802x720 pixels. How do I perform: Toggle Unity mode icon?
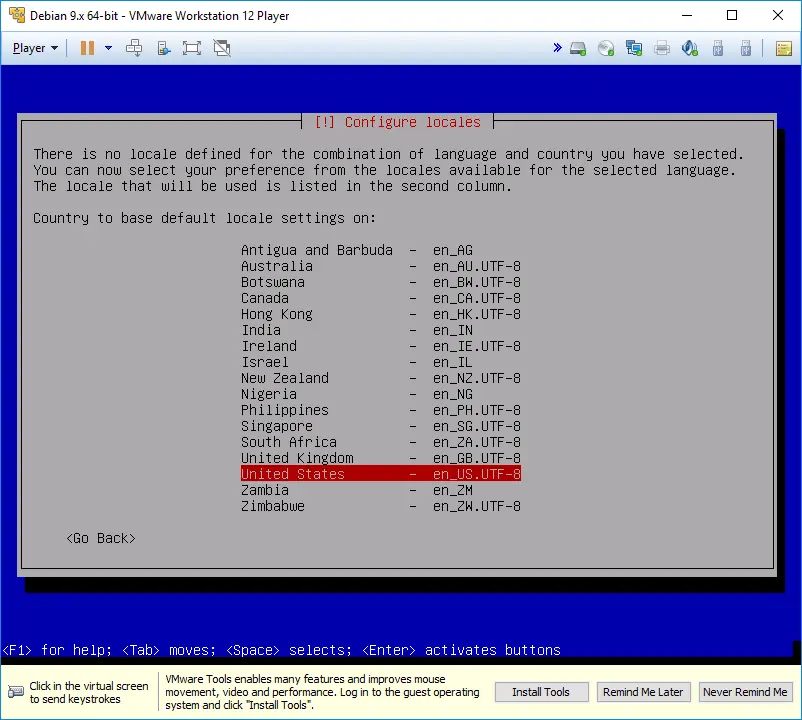pyautogui.click(x=222, y=48)
